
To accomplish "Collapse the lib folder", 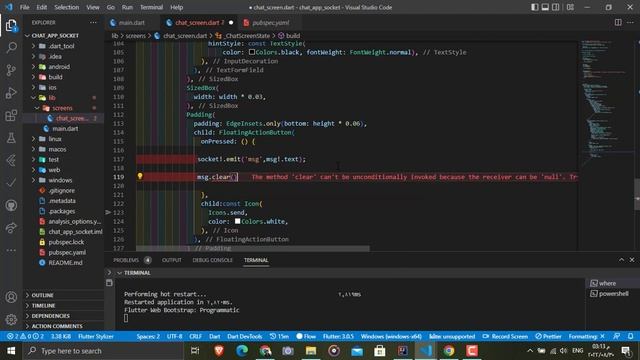I will click(52, 98).
